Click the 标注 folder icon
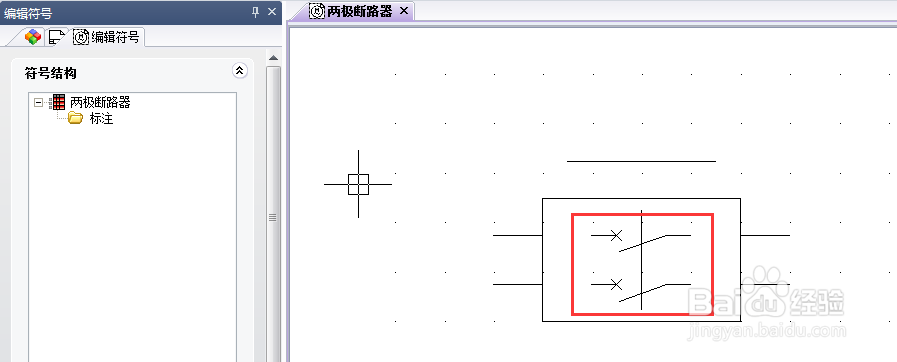This screenshot has height=362, width=897. click(76, 118)
